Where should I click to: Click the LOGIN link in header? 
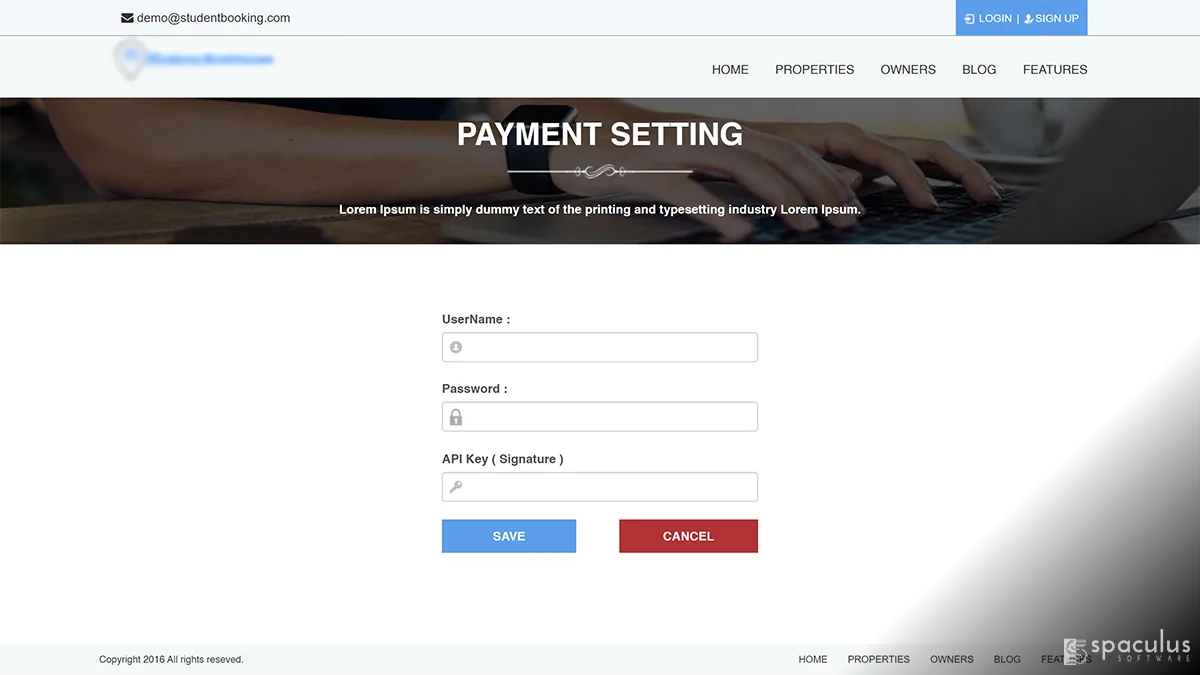coord(995,18)
